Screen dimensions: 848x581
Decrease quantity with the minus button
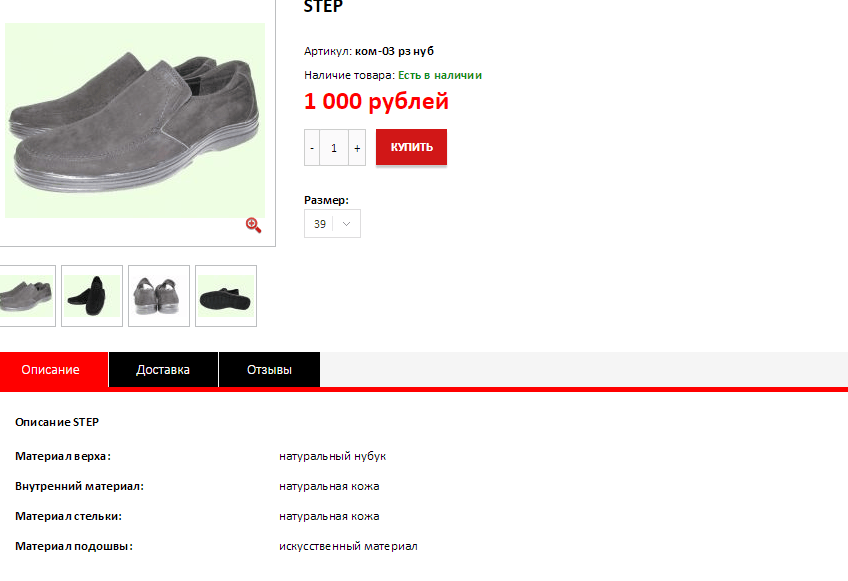(312, 148)
